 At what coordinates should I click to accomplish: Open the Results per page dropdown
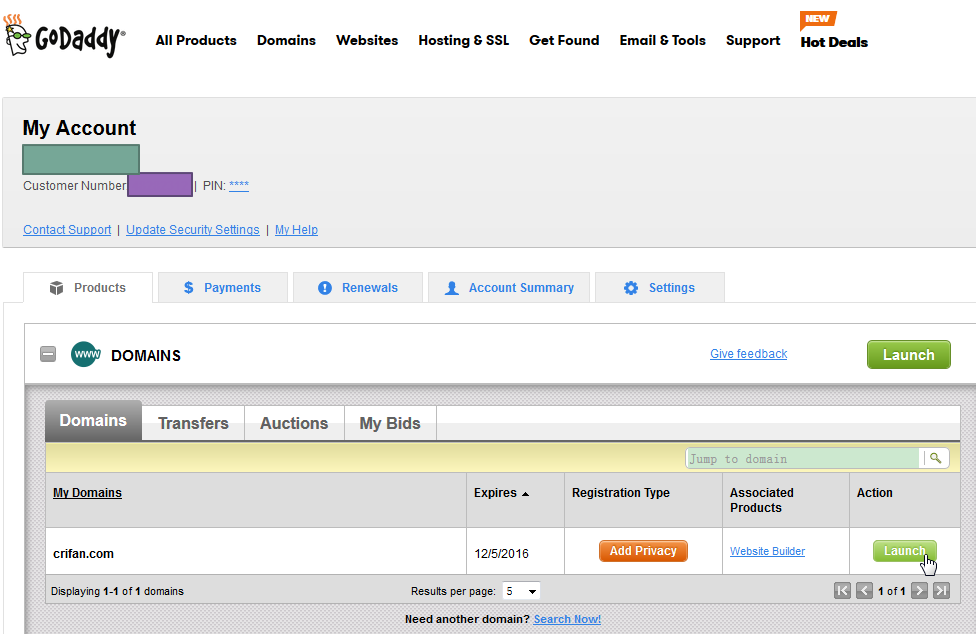point(522,591)
